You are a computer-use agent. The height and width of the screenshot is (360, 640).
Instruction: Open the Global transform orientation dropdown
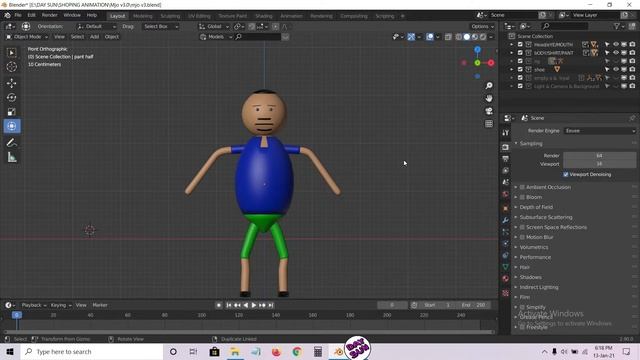click(x=214, y=27)
